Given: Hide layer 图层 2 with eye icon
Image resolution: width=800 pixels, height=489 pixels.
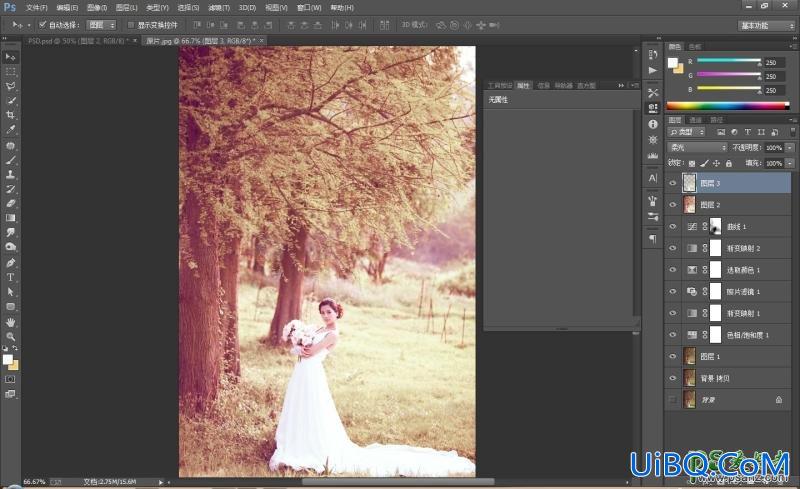Looking at the screenshot, I should 672,205.
